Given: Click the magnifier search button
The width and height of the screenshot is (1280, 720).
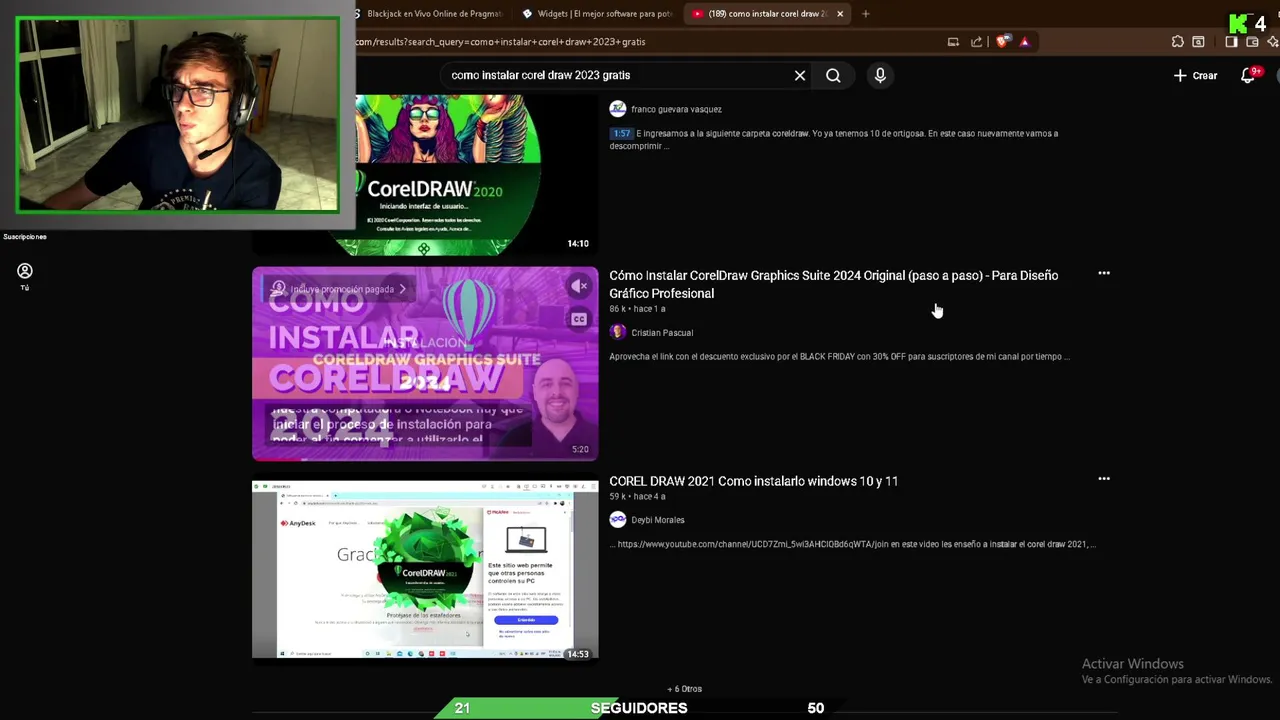Looking at the screenshot, I should (833, 75).
